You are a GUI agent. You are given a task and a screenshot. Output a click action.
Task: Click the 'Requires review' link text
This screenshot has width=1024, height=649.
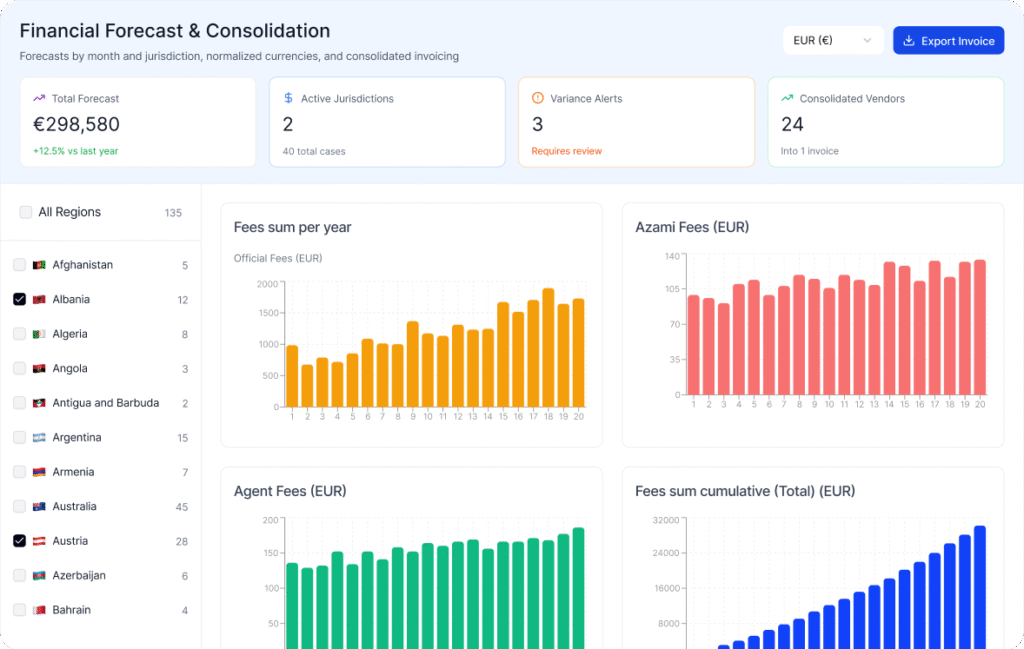[x=566, y=151]
